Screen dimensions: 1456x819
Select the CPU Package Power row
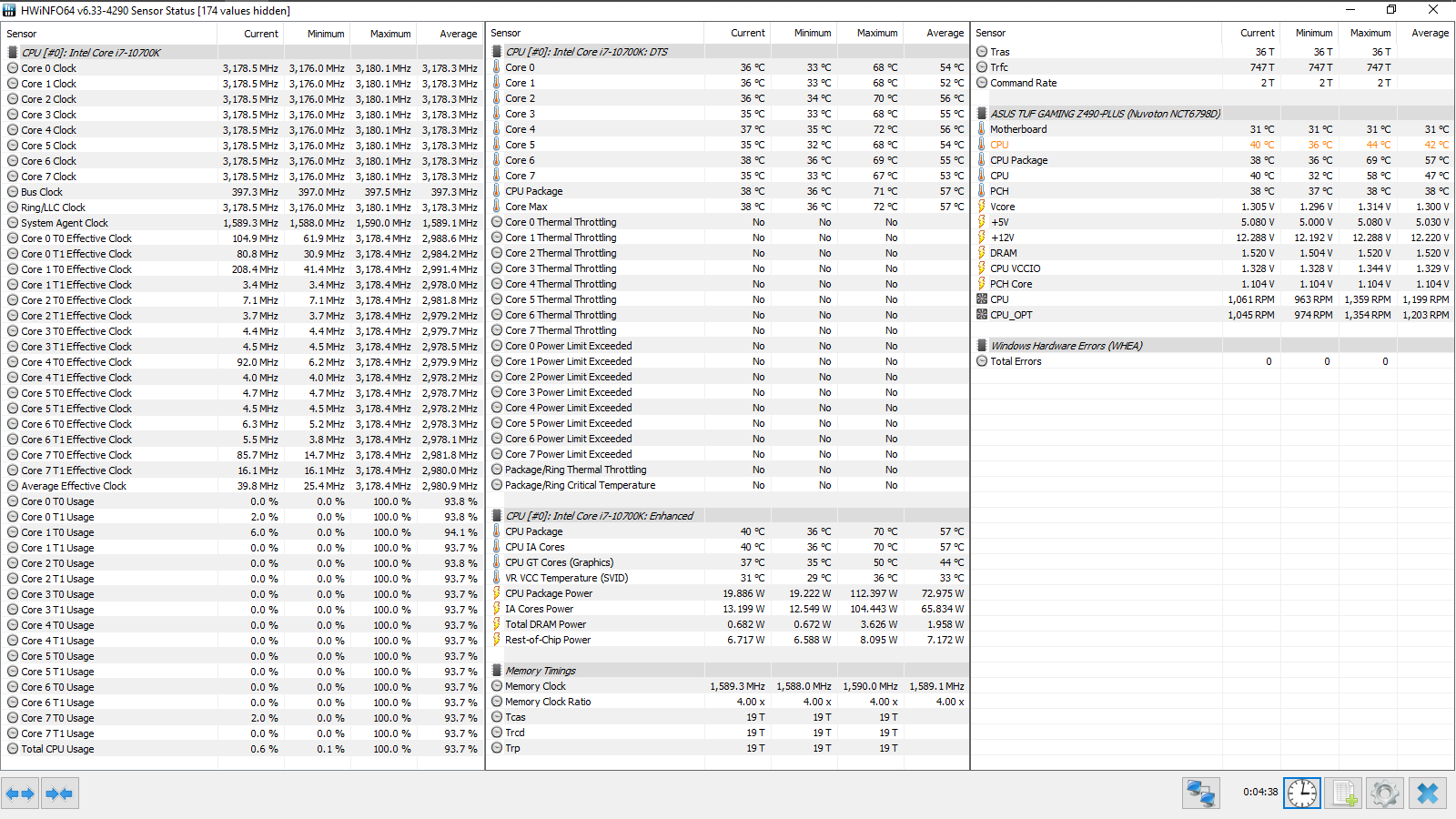(x=727, y=593)
